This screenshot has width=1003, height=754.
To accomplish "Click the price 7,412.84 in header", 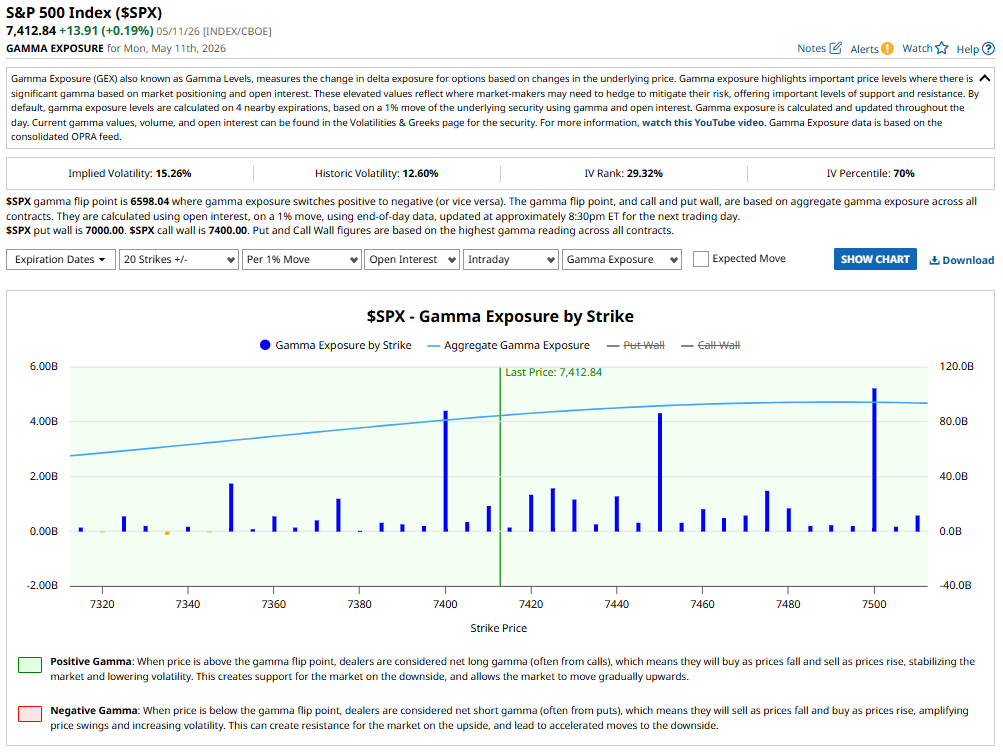I will pyautogui.click(x=31, y=31).
